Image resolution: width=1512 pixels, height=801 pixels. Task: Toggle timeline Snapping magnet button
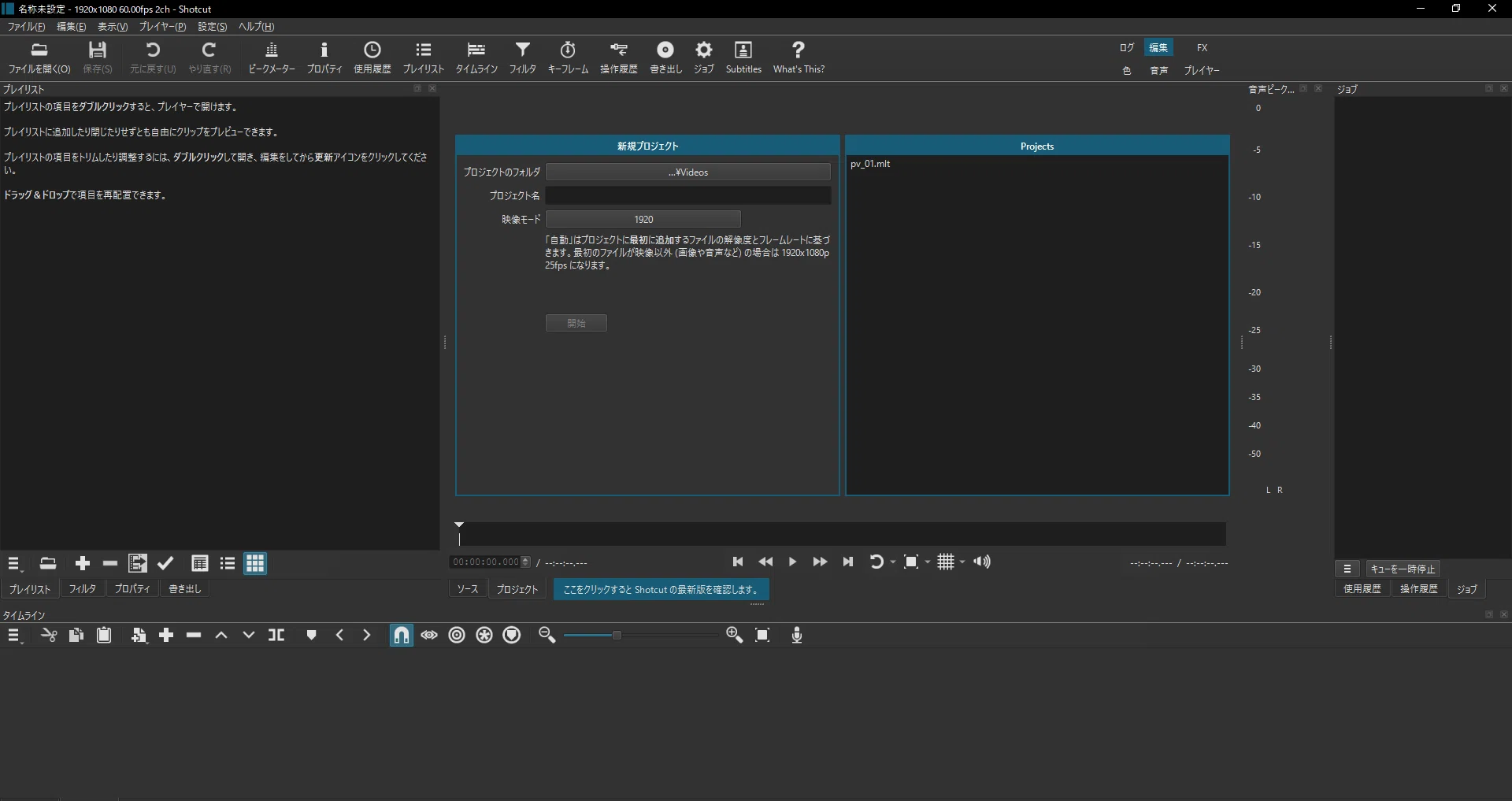point(402,635)
